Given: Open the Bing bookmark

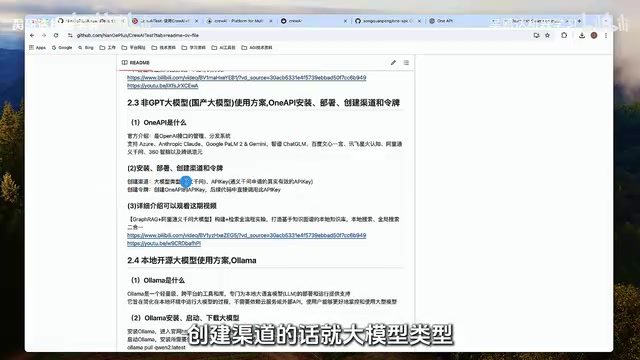Looking at the screenshot, I should (x=86, y=48).
